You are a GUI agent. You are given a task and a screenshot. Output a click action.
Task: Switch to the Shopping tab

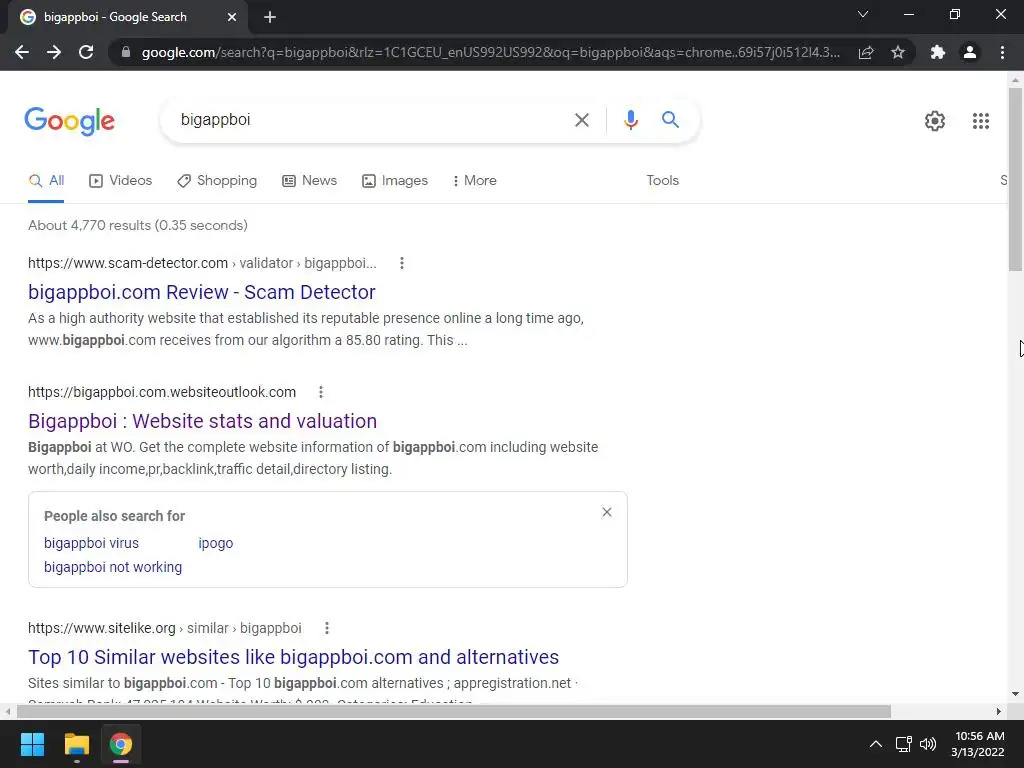(x=217, y=181)
